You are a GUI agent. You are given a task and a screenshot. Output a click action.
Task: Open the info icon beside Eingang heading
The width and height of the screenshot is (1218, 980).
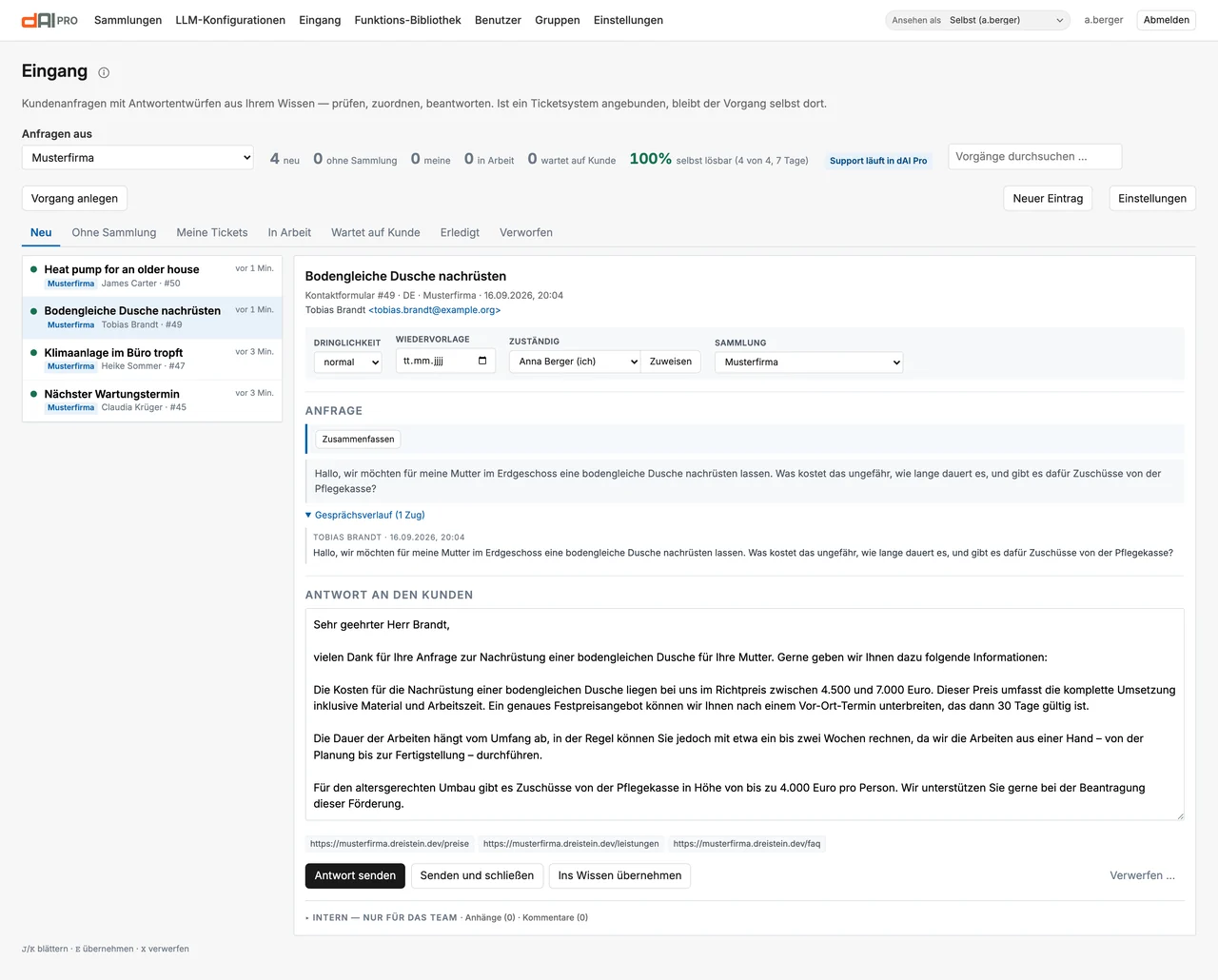point(104,72)
